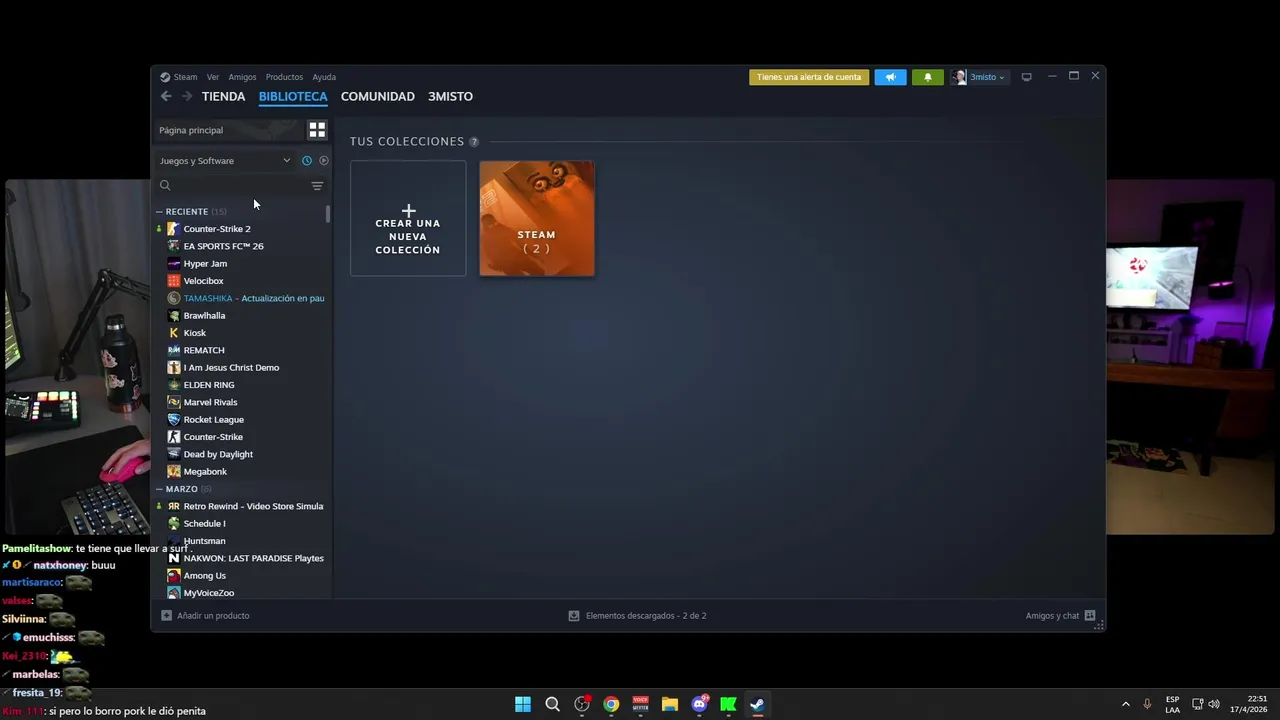
Task: Click Añadir un producto link
Action: point(213,616)
